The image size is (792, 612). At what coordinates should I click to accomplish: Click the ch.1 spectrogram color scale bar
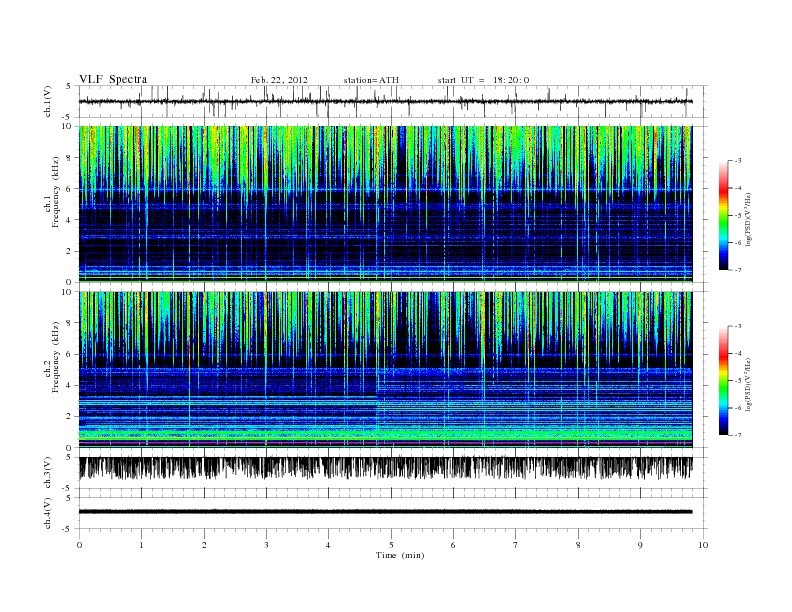pyautogui.click(x=724, y=216)
